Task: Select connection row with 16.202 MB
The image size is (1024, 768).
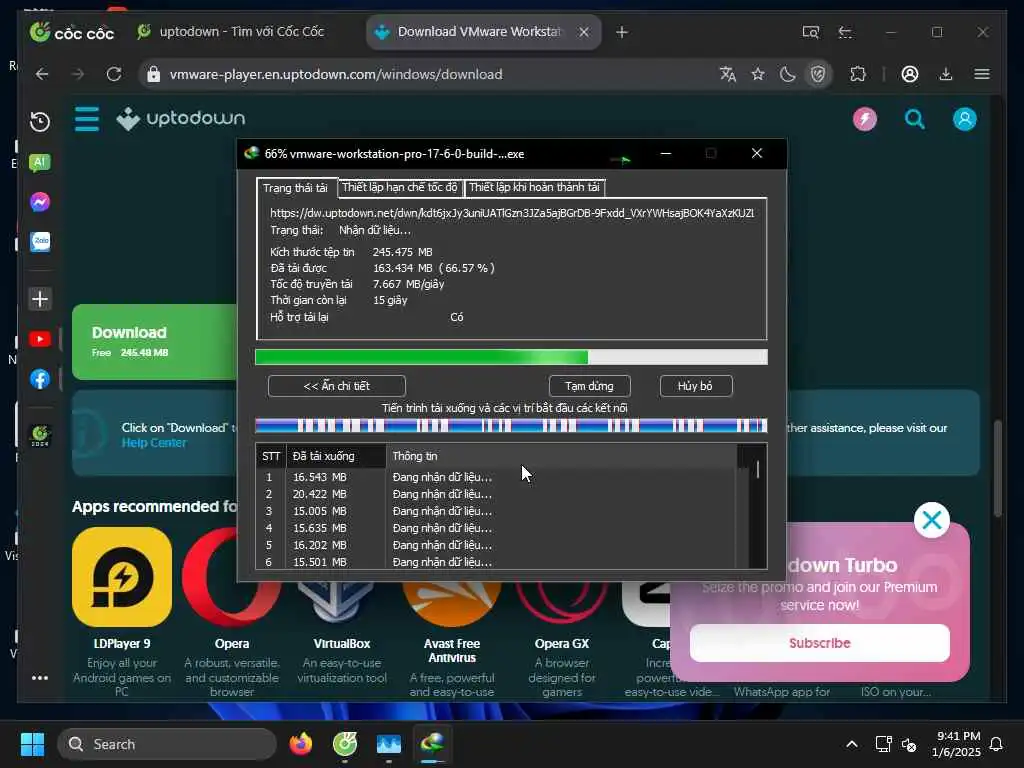Action: click(496, 545)
